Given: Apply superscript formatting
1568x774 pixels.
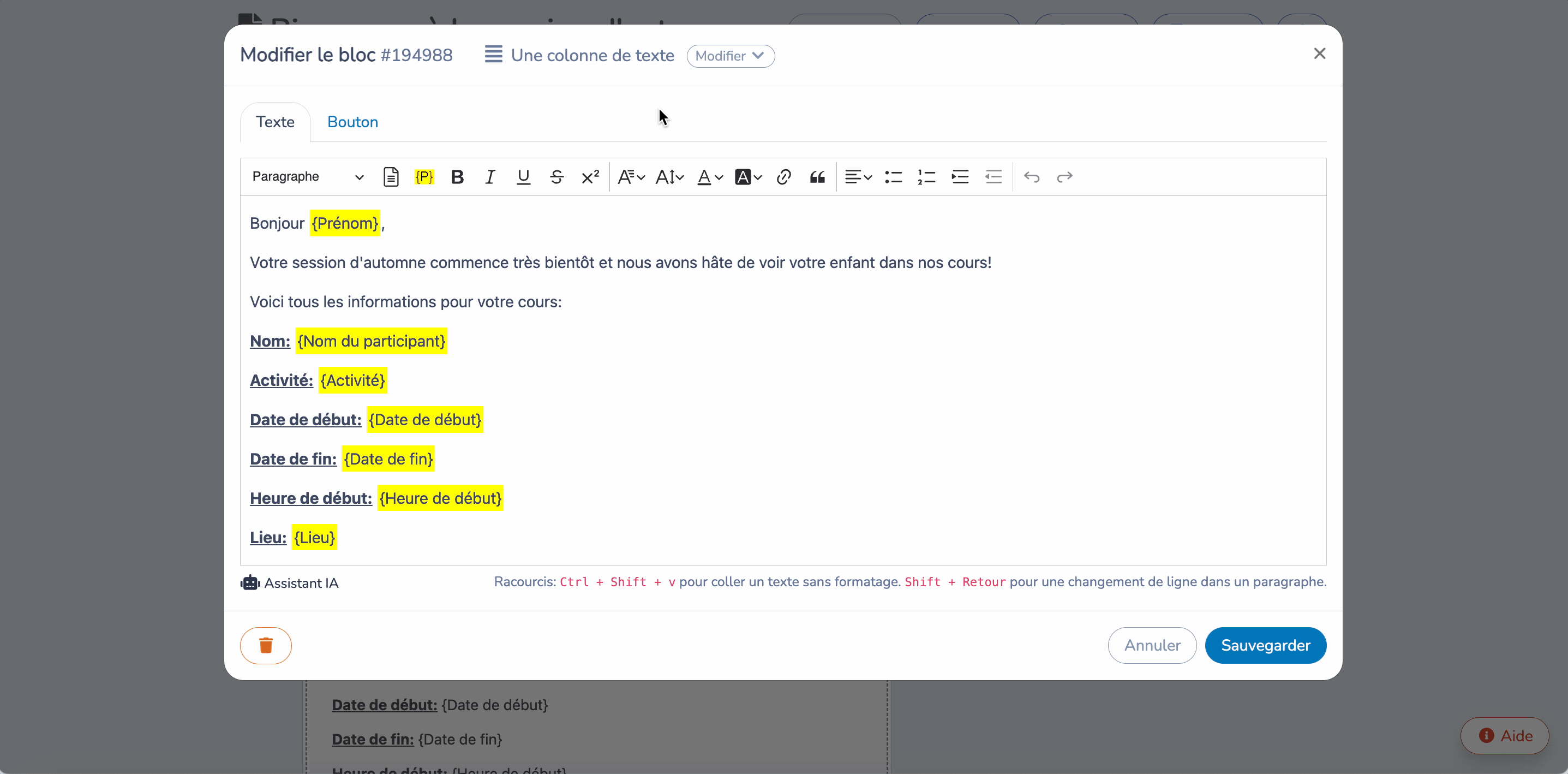Looking at the screenshot, I should 590,177.
